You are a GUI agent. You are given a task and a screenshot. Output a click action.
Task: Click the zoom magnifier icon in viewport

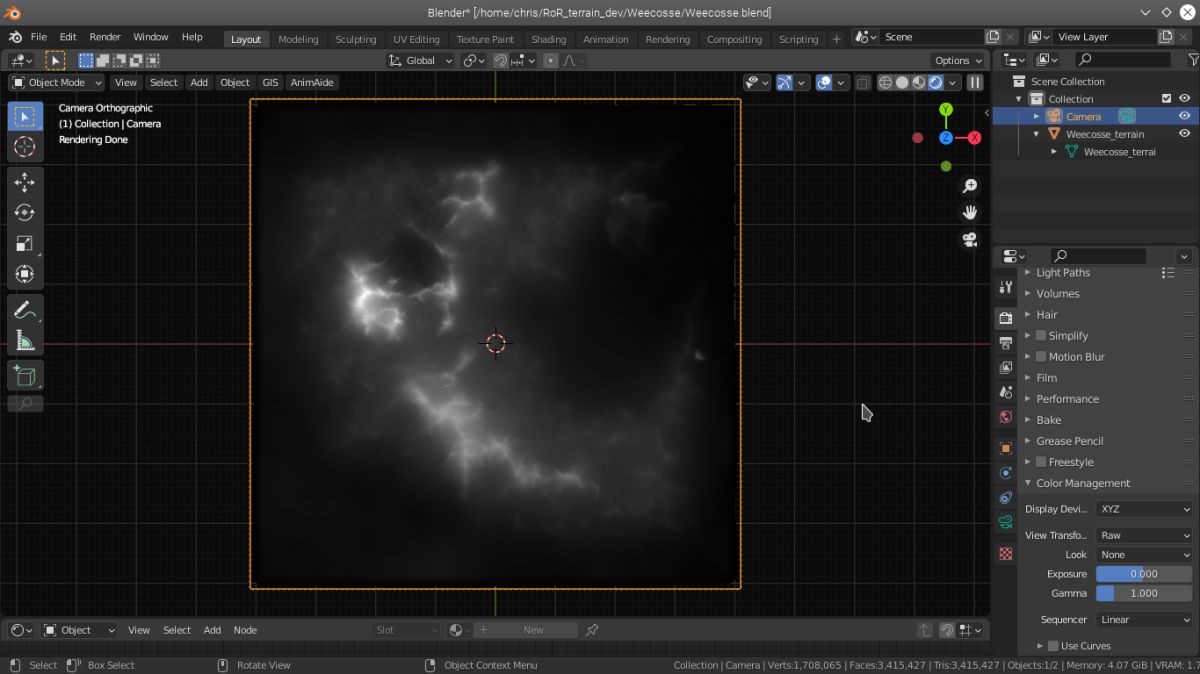coord(969,186)
